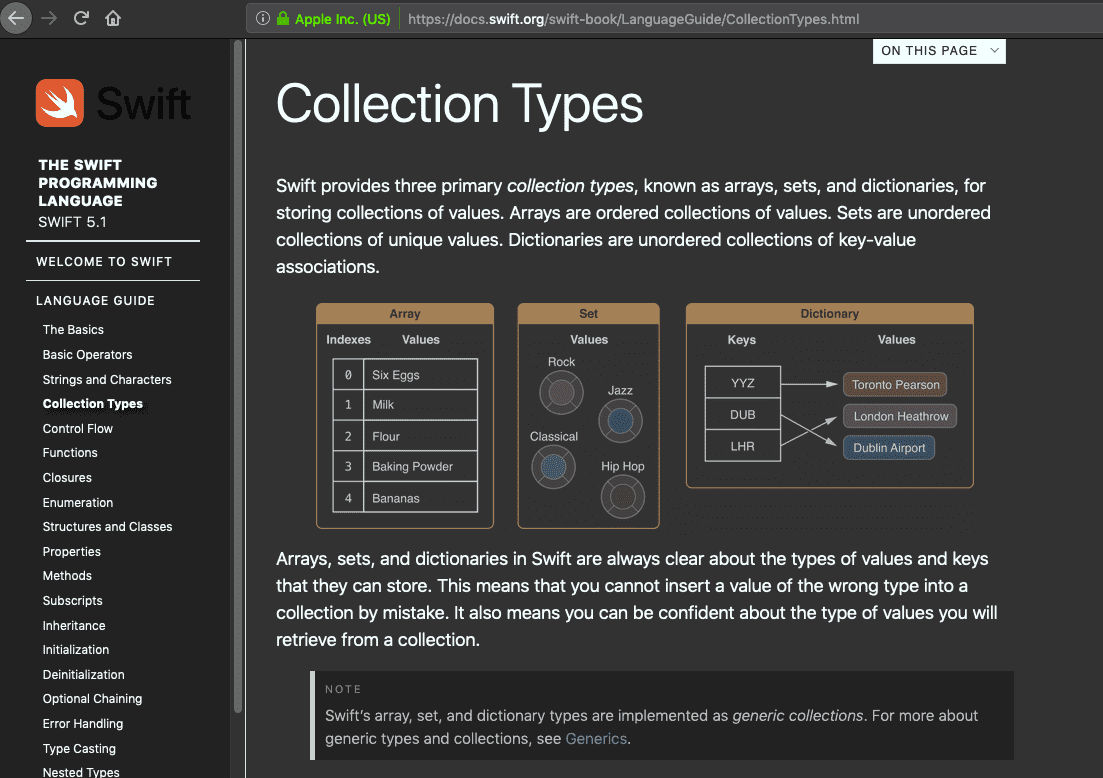Open Basic Operators chapter
Screen dimensions: 1103x778
point(87,355)
